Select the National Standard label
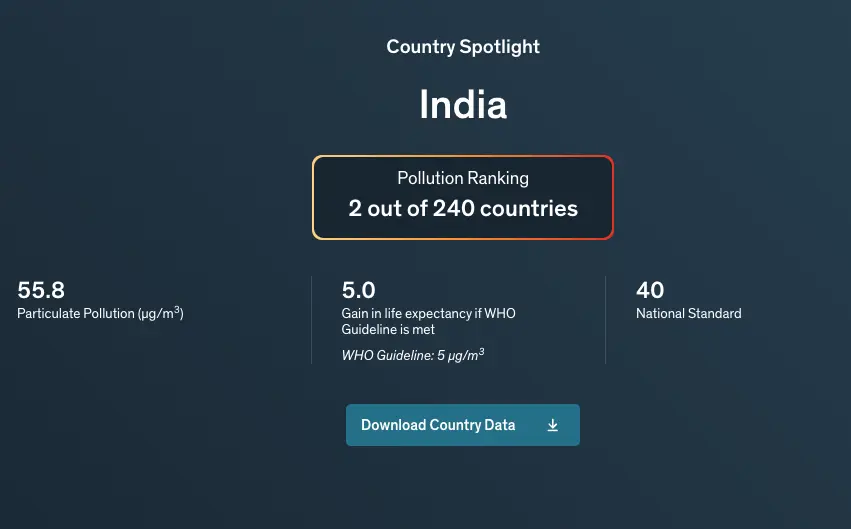Screen dimensions: 851x529 (x=689, y=313)
